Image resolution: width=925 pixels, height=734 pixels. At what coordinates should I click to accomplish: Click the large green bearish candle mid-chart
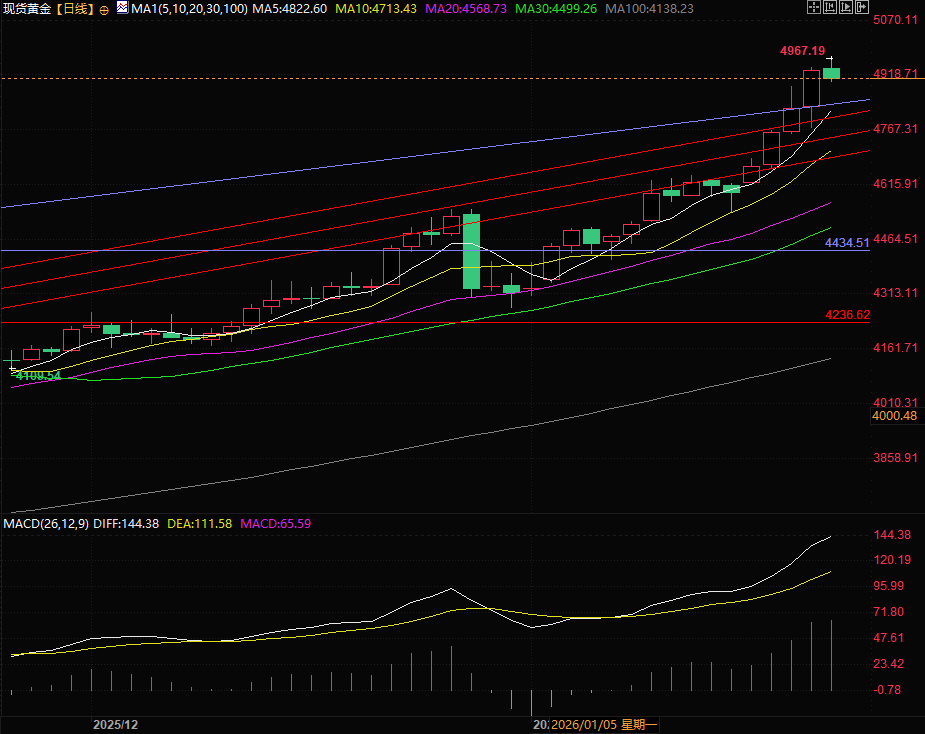(471, 251)
